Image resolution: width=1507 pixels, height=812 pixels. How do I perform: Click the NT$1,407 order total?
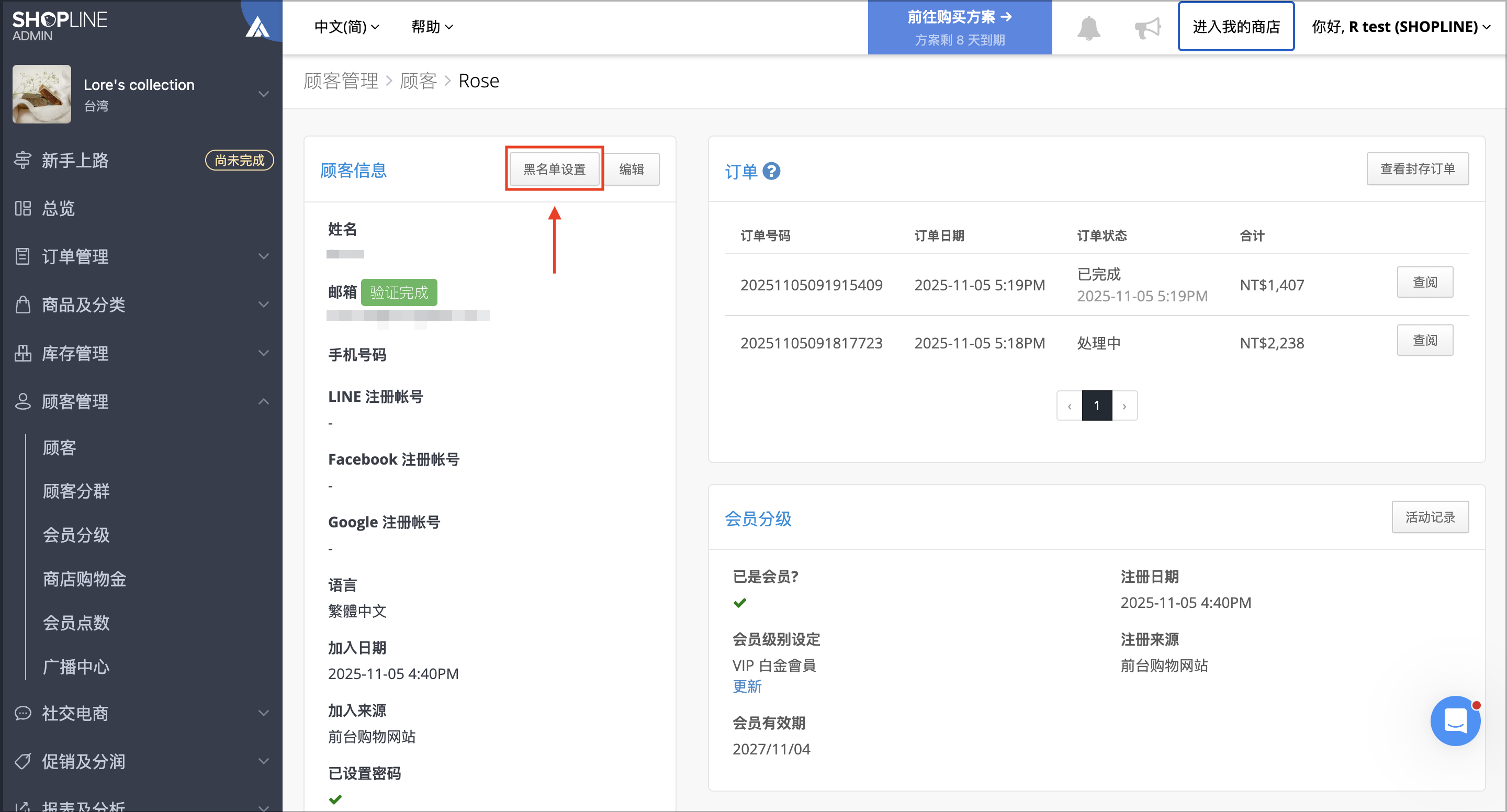pyautogui.click(x=1272, y=285)
